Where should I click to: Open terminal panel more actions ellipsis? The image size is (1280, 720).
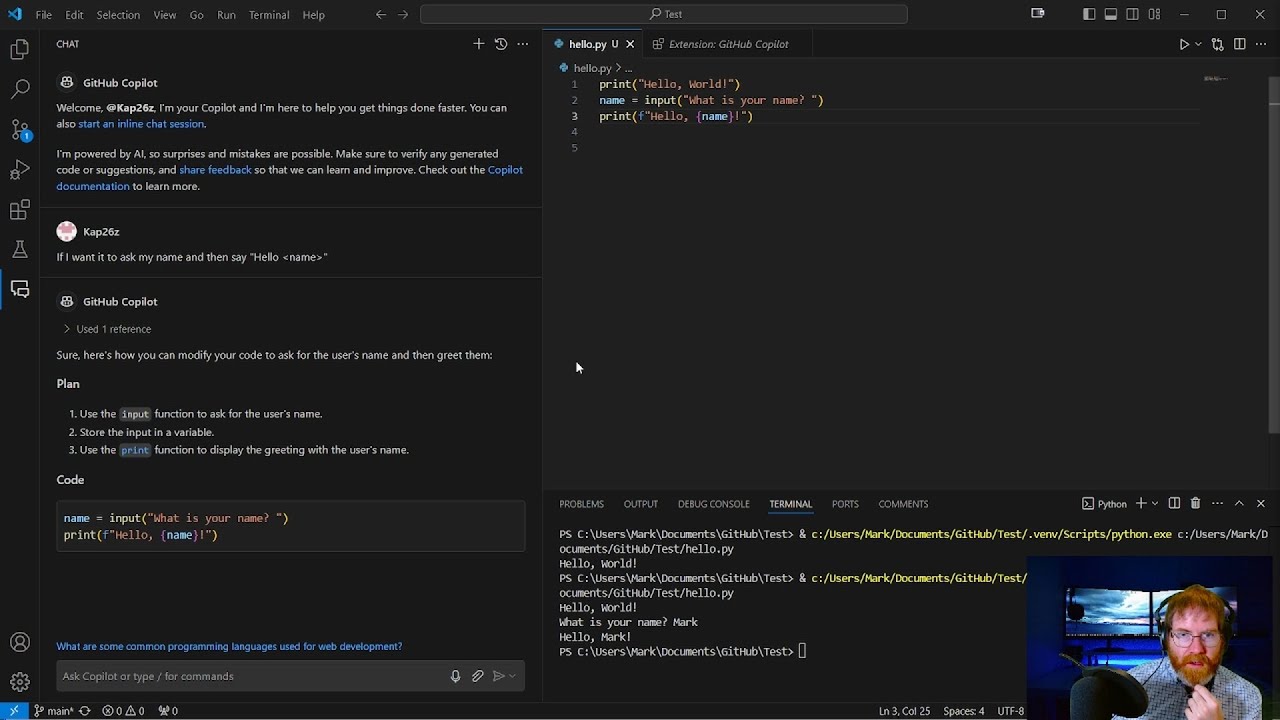pos(1217,504)
